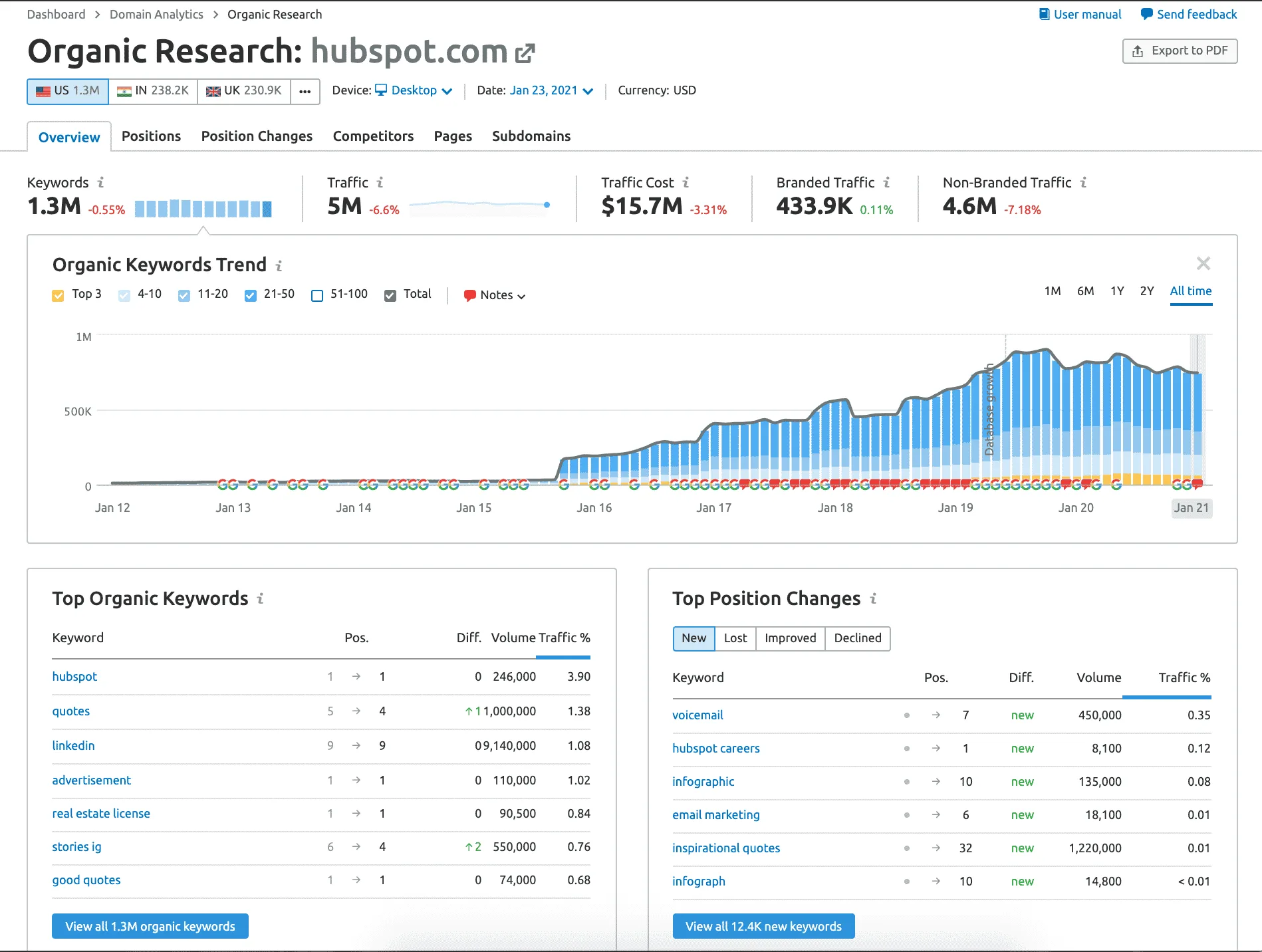Click the arrow icon in voicemail row
Screen dimensions: 1262x952
pyautogui.click(x=936, y=715)
